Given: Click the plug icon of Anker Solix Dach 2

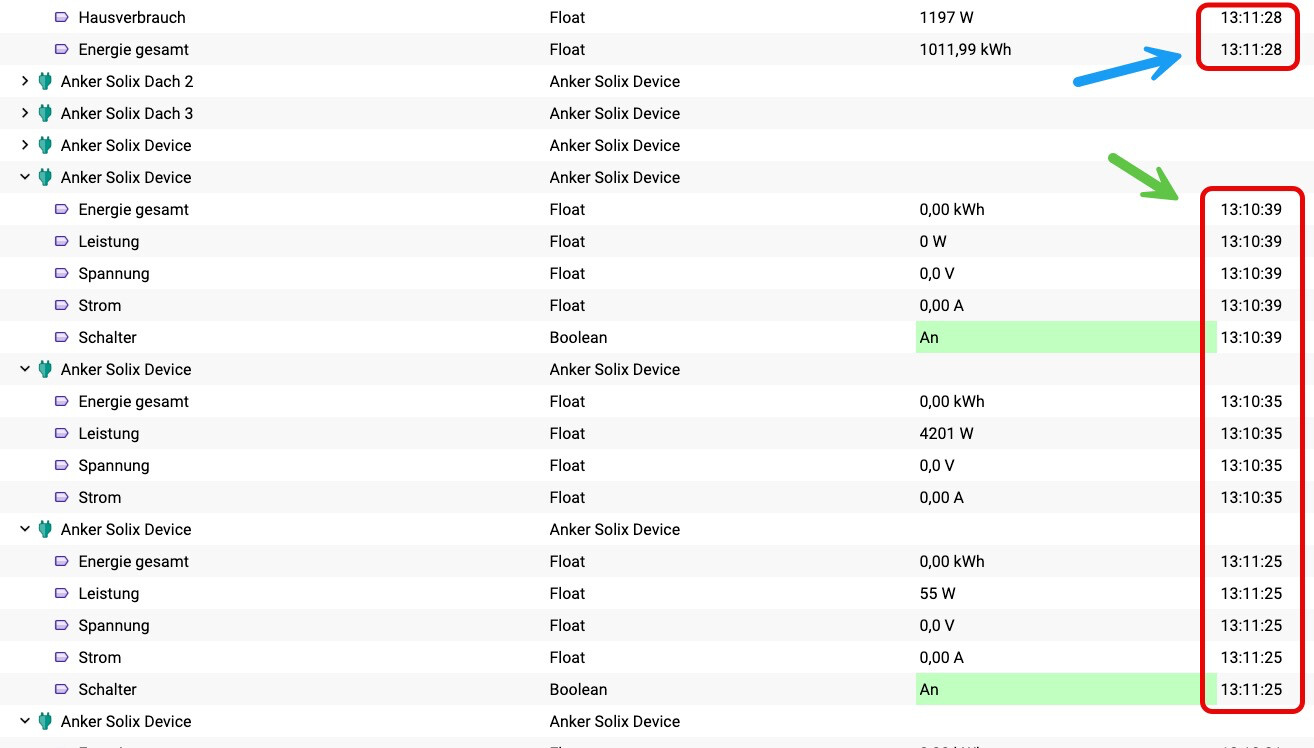Looking at the screenshot, I should pos(44,81).
